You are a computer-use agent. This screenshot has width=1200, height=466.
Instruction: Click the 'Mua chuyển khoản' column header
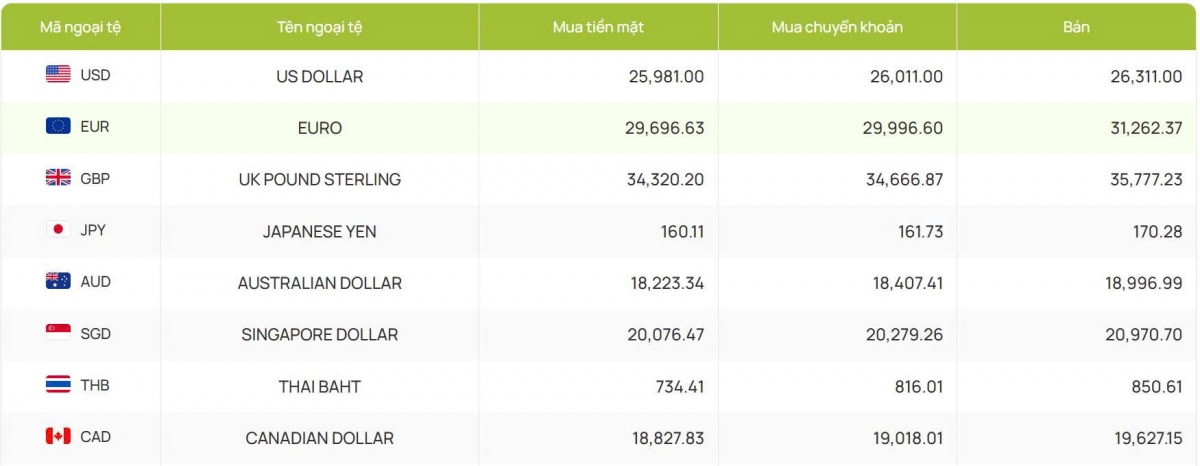coord(837,27)
